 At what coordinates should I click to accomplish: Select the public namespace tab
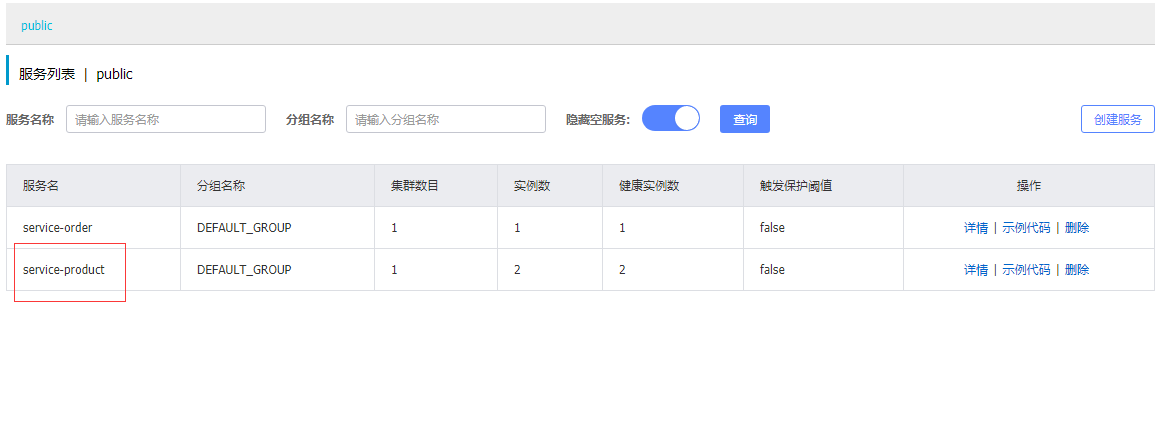point(37,26)
